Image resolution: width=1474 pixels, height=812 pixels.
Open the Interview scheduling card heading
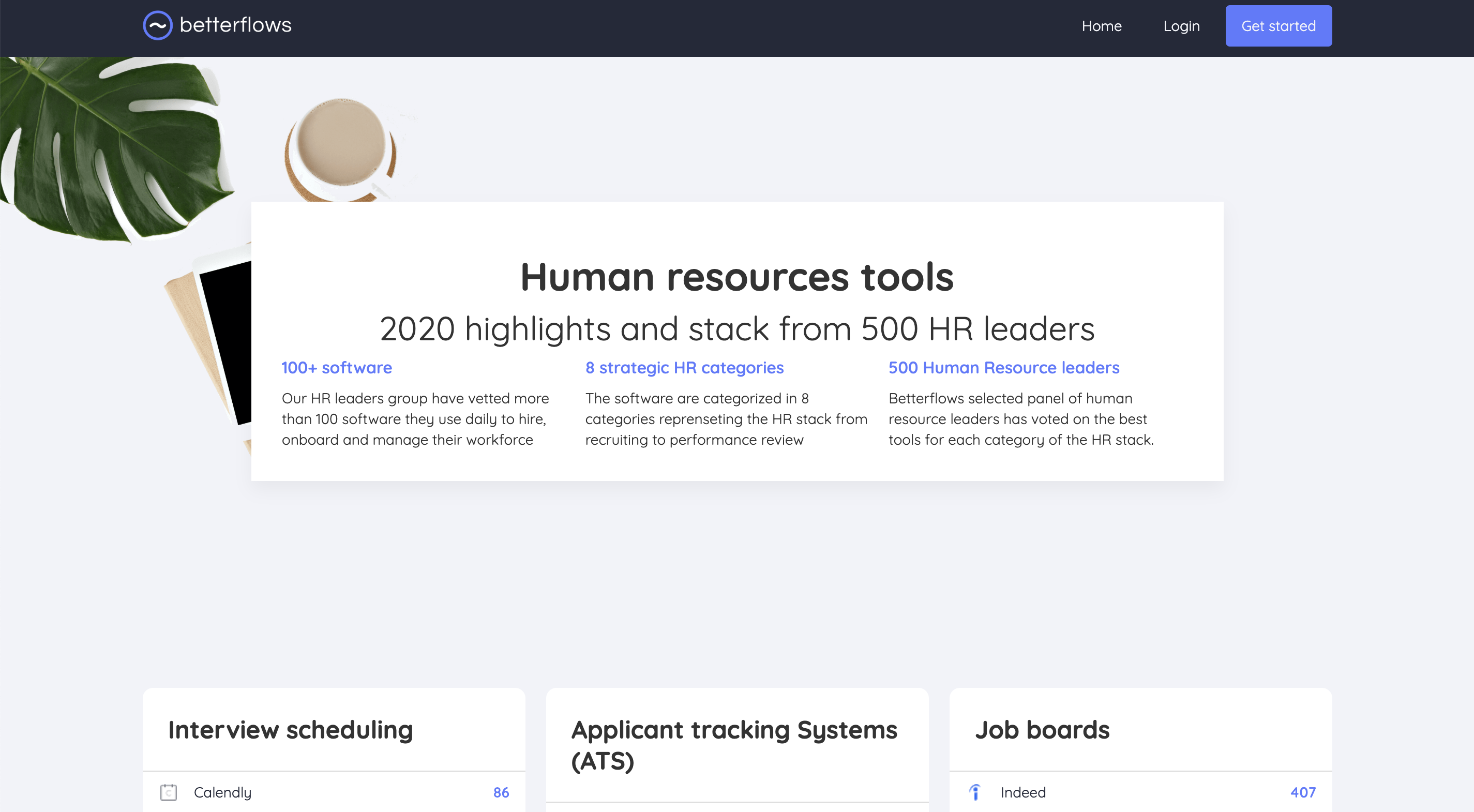(290, 730)
